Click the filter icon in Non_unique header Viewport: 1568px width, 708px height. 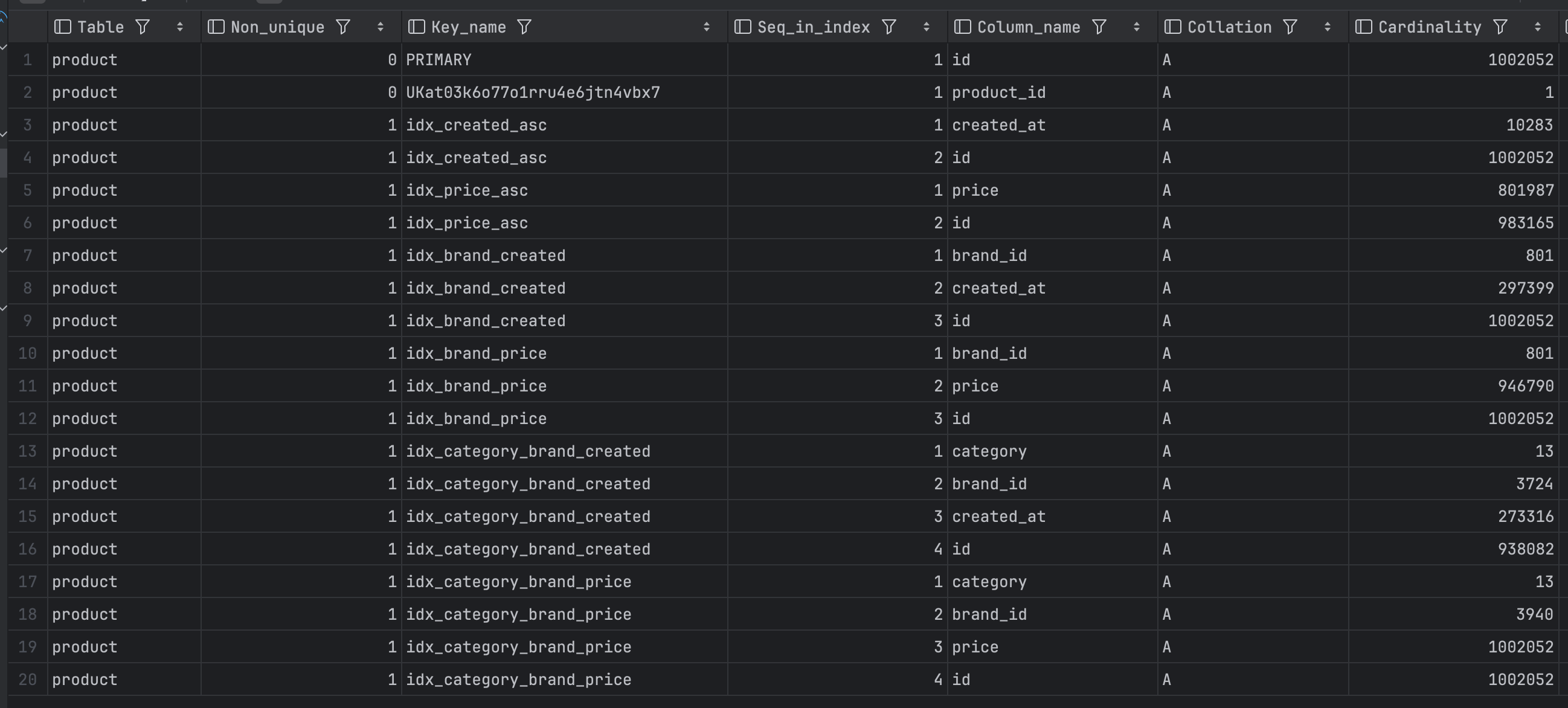click(x=343, y=27)
